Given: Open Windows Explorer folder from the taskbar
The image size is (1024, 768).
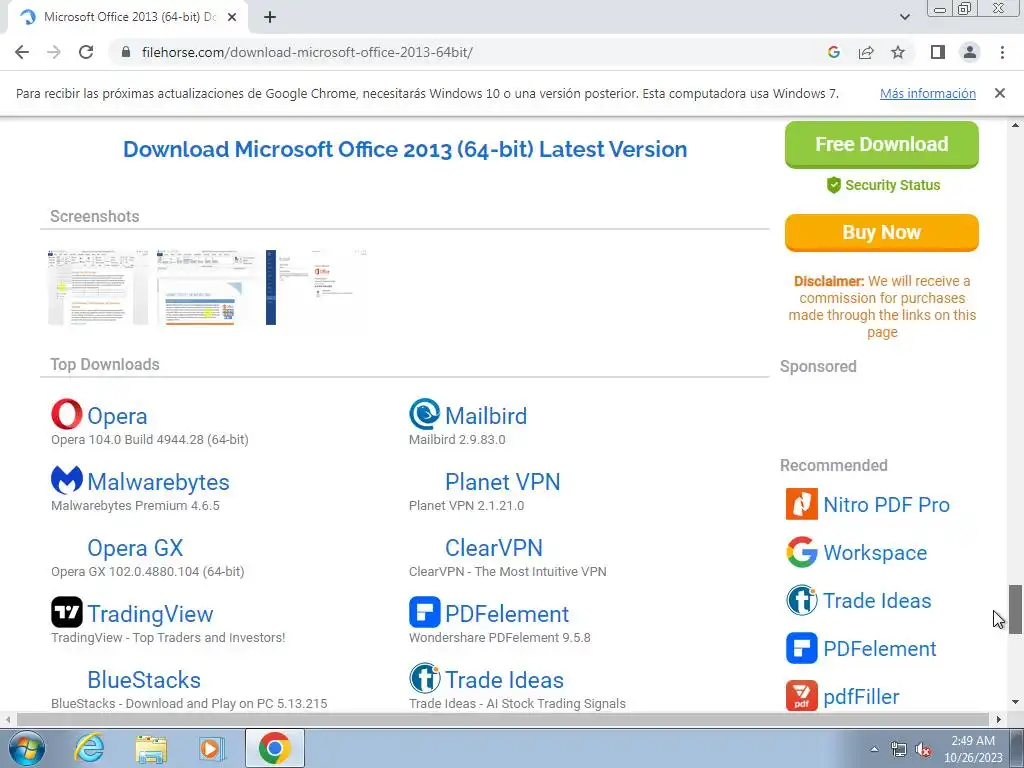Looking at the screenshot, I should [x=151, y=748].
